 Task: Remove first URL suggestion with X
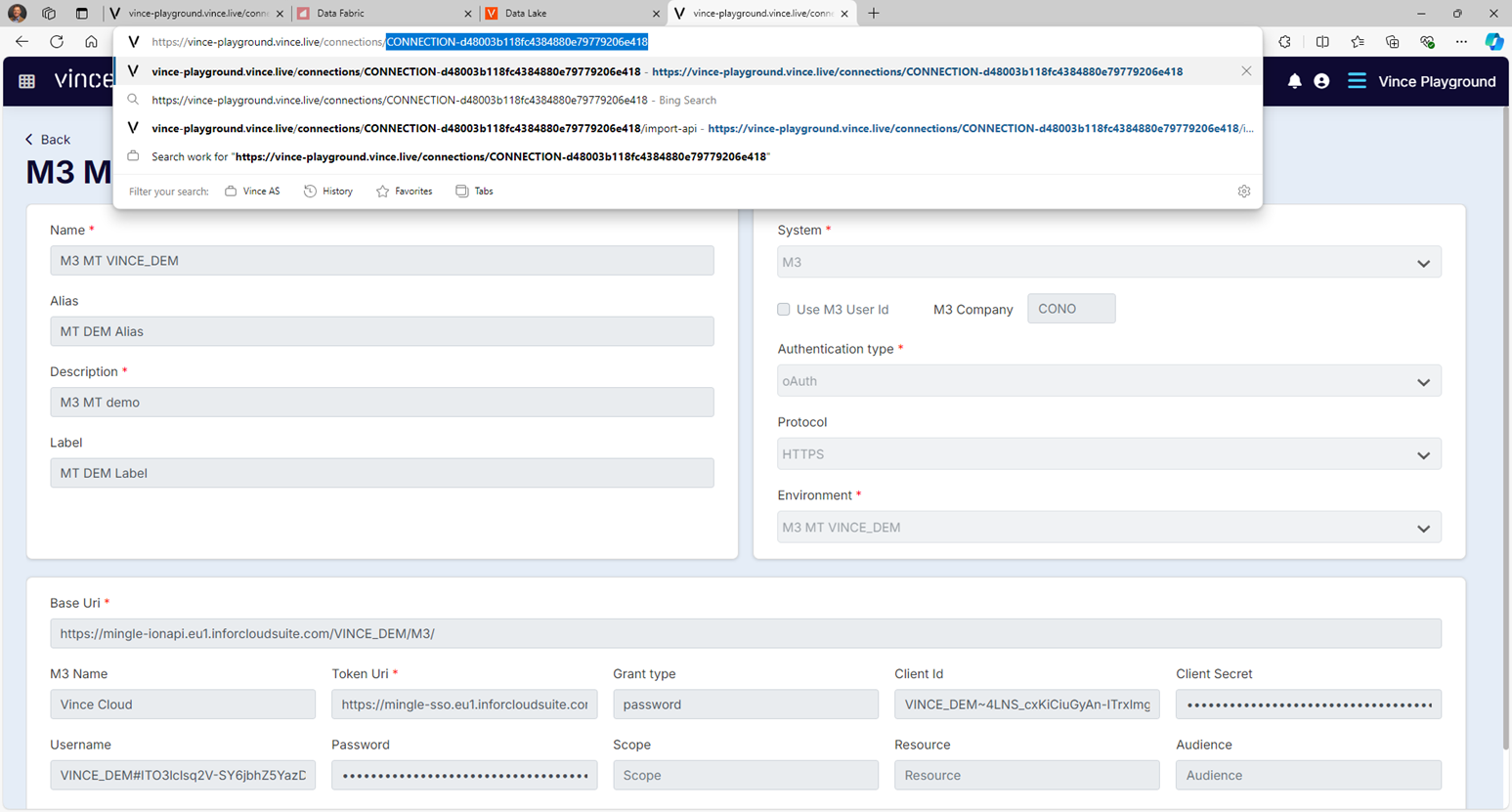pos(1246,71)
